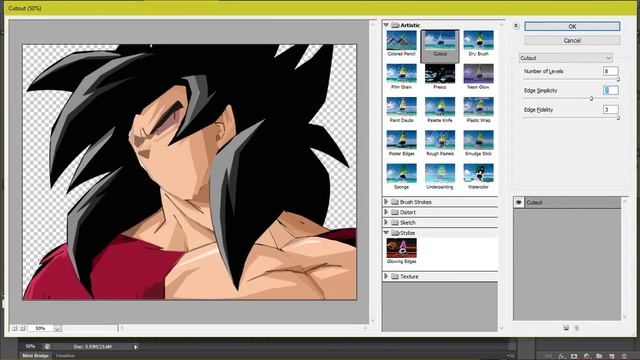Click the preview image of the character
Image resolution: width=640 pixels, height=360 pixels.
pos(189,172)
